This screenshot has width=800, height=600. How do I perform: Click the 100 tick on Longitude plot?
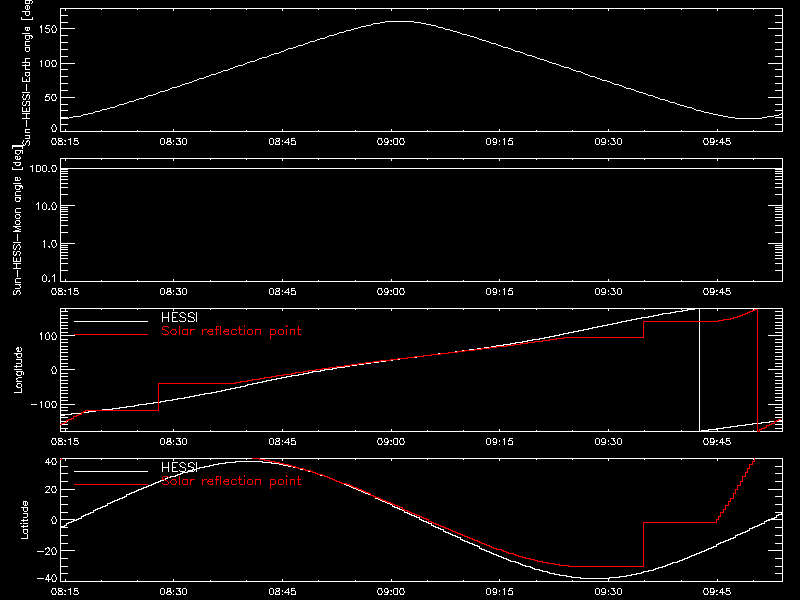47,336
